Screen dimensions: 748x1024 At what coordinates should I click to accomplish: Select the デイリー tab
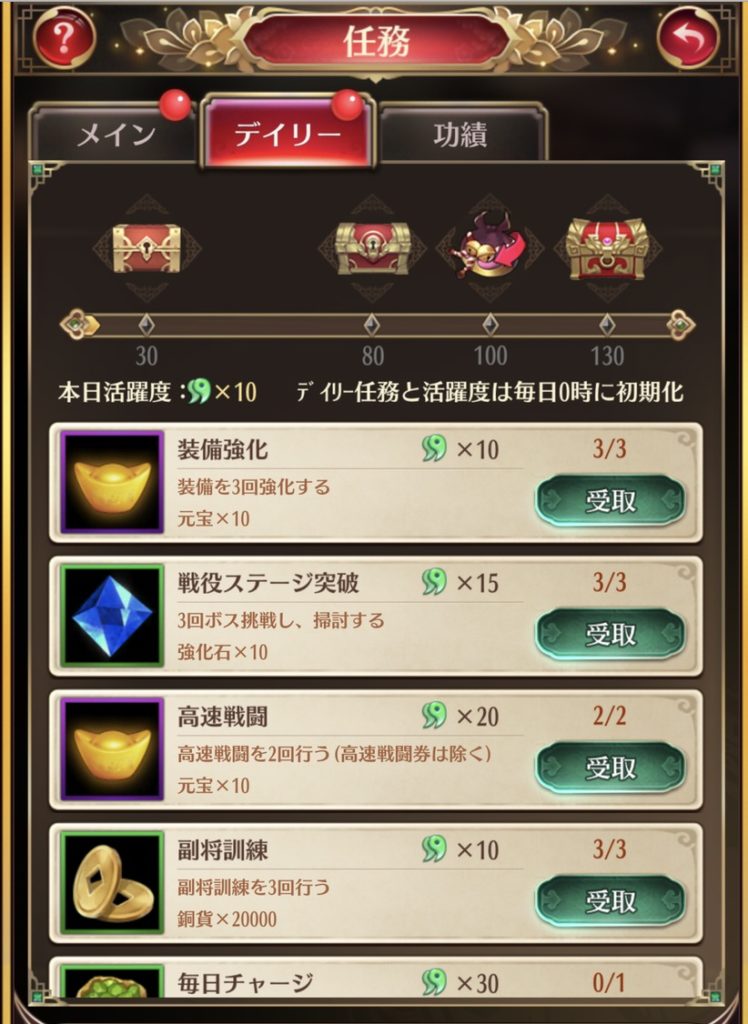tap(287, 133)
